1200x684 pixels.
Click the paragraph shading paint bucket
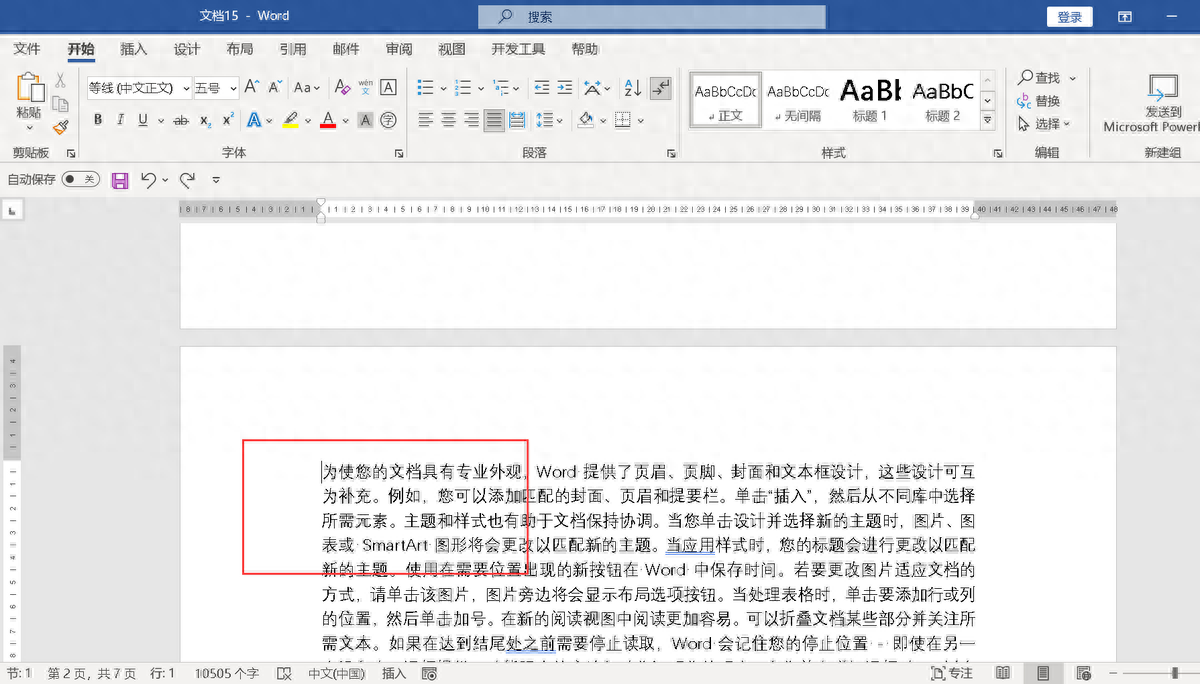(586, 120)
